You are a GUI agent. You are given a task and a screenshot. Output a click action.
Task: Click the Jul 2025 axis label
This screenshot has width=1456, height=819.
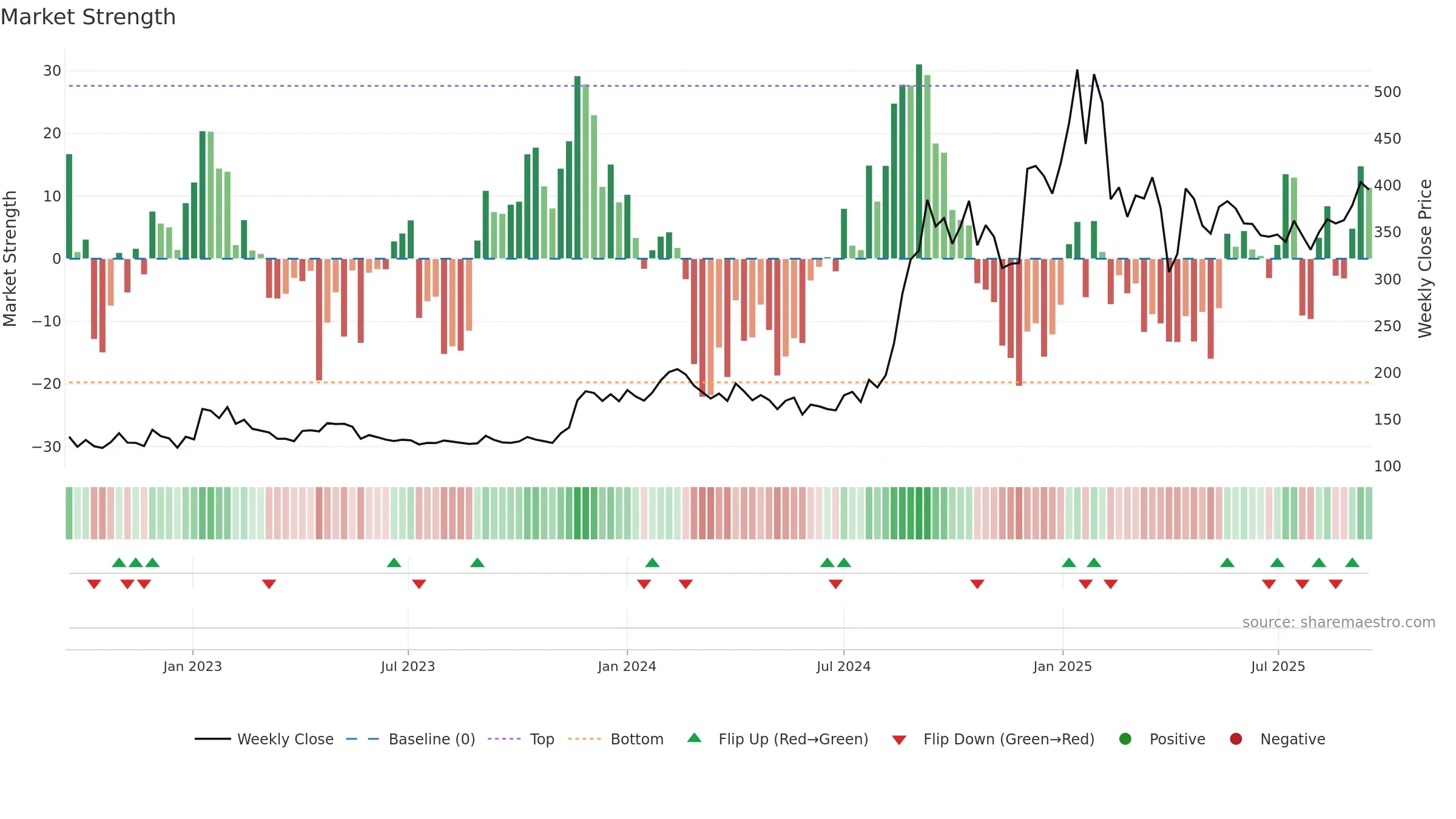click(1278, 666)
